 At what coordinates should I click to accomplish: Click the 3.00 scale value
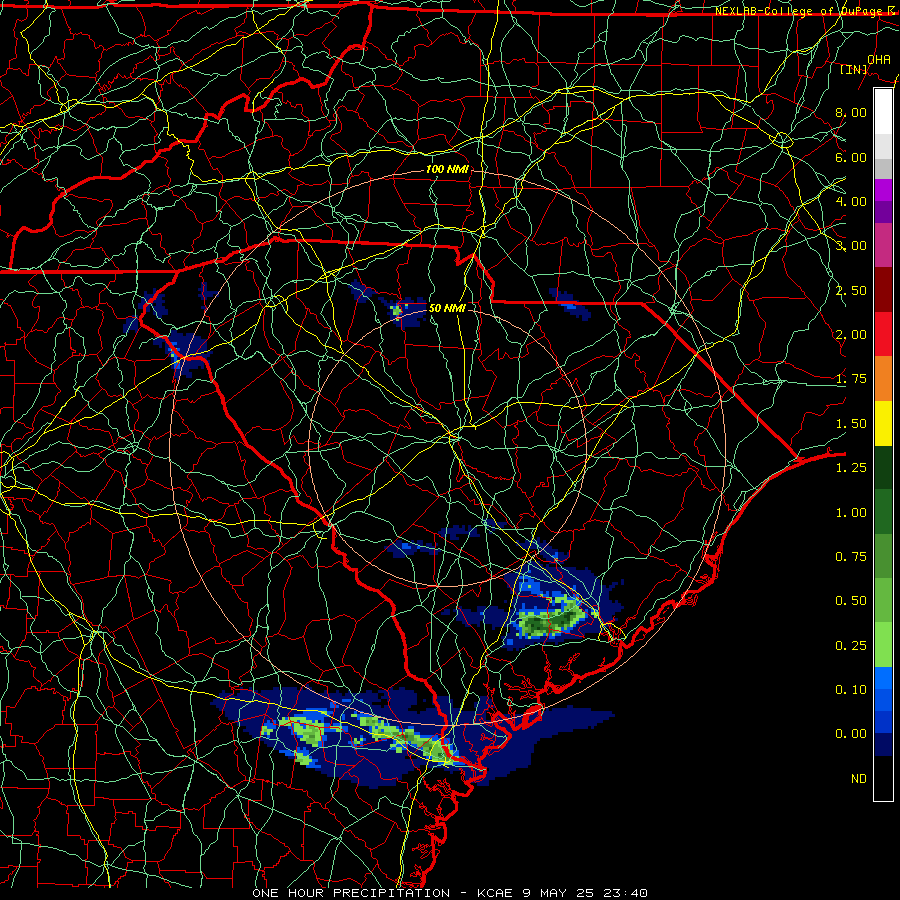click(851, 246)
